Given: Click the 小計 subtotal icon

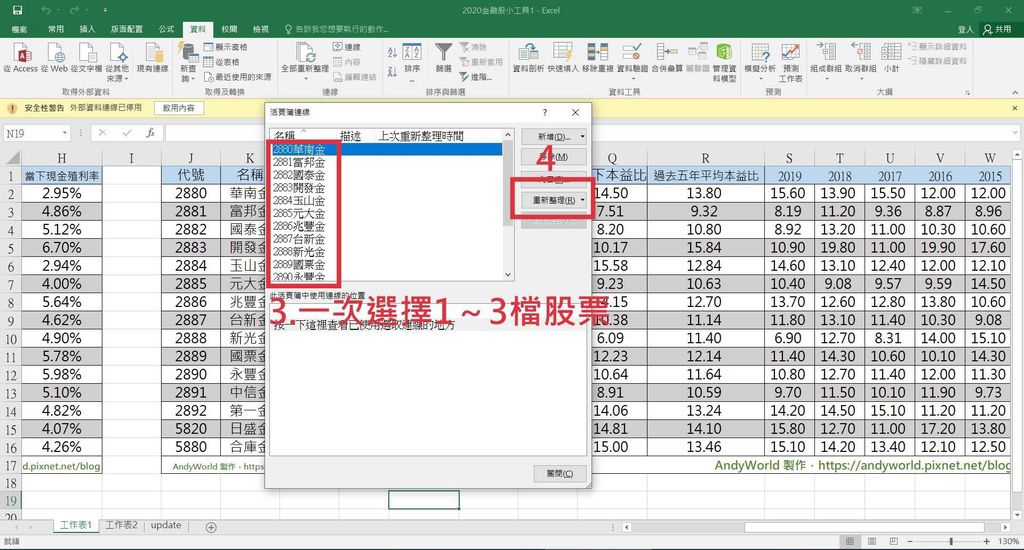Looking at the screenshot, I should tap(891, 52).
